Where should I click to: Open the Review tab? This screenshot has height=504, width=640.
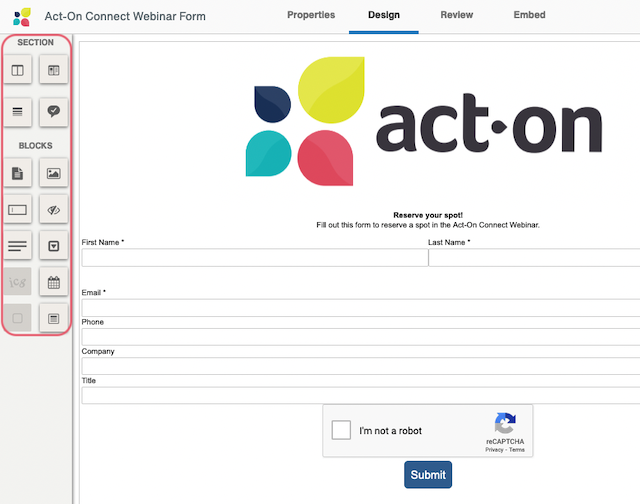tap(457, 15)
